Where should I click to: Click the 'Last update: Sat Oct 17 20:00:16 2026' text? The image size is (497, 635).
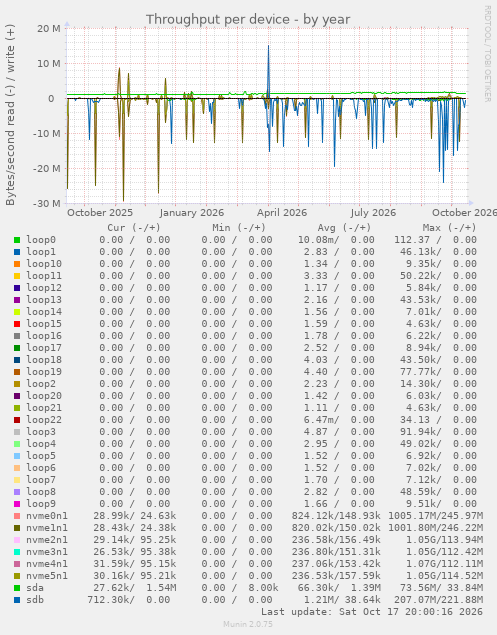tap(372, 612)
